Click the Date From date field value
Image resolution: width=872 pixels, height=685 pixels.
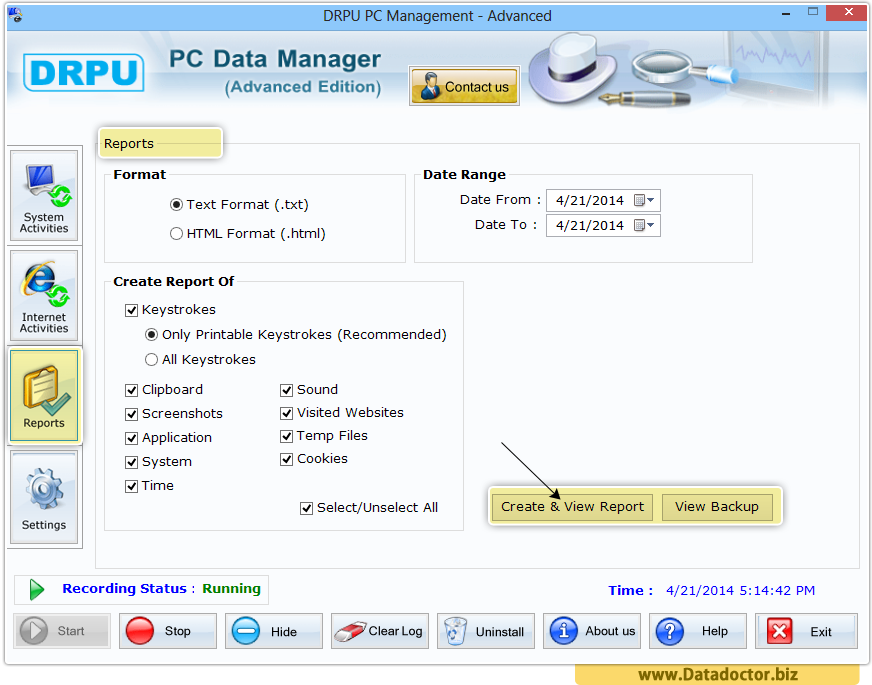point(590,201)
